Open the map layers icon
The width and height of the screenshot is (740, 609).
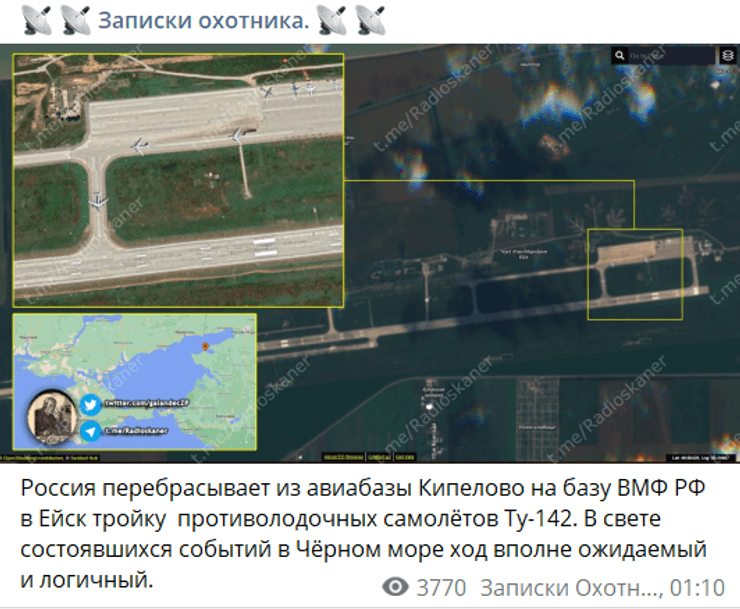[728, 55]
